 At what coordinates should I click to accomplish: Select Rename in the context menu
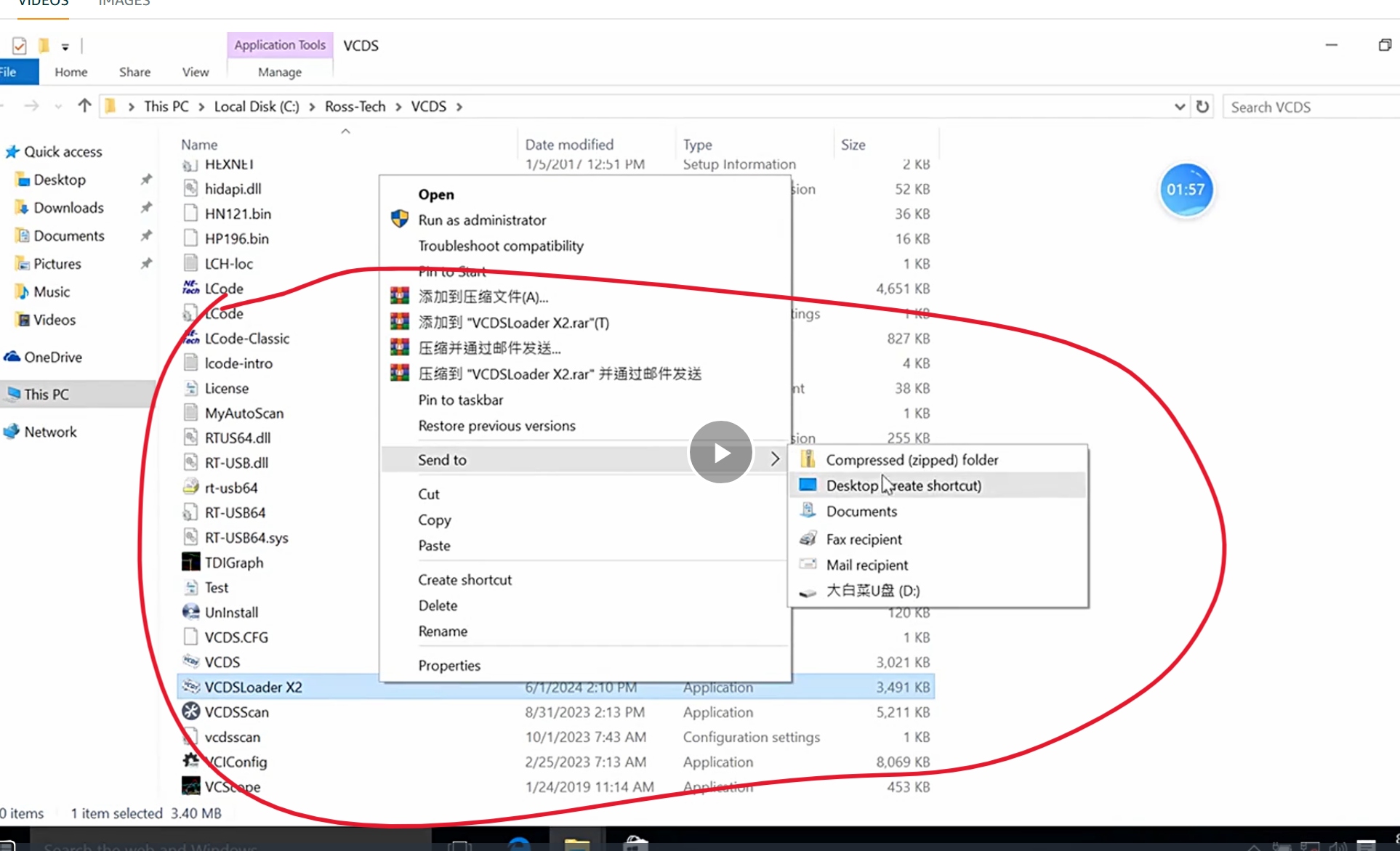click(x=443, y=631)
